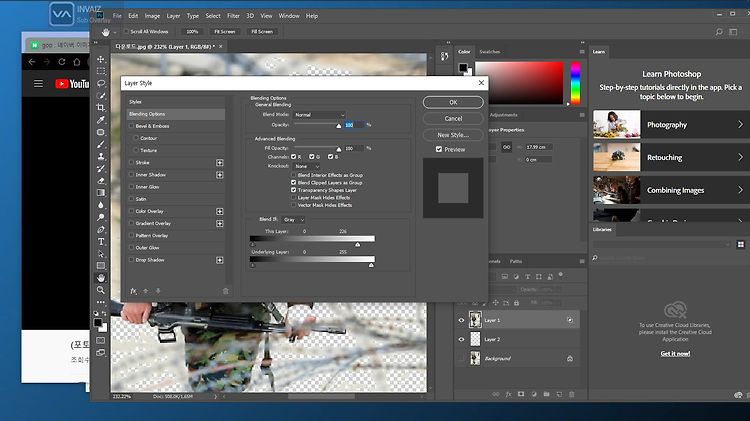The image size is (750, 421).
Task: Click the fx icon in Layer Style dialog
Action: coord(133,291)
